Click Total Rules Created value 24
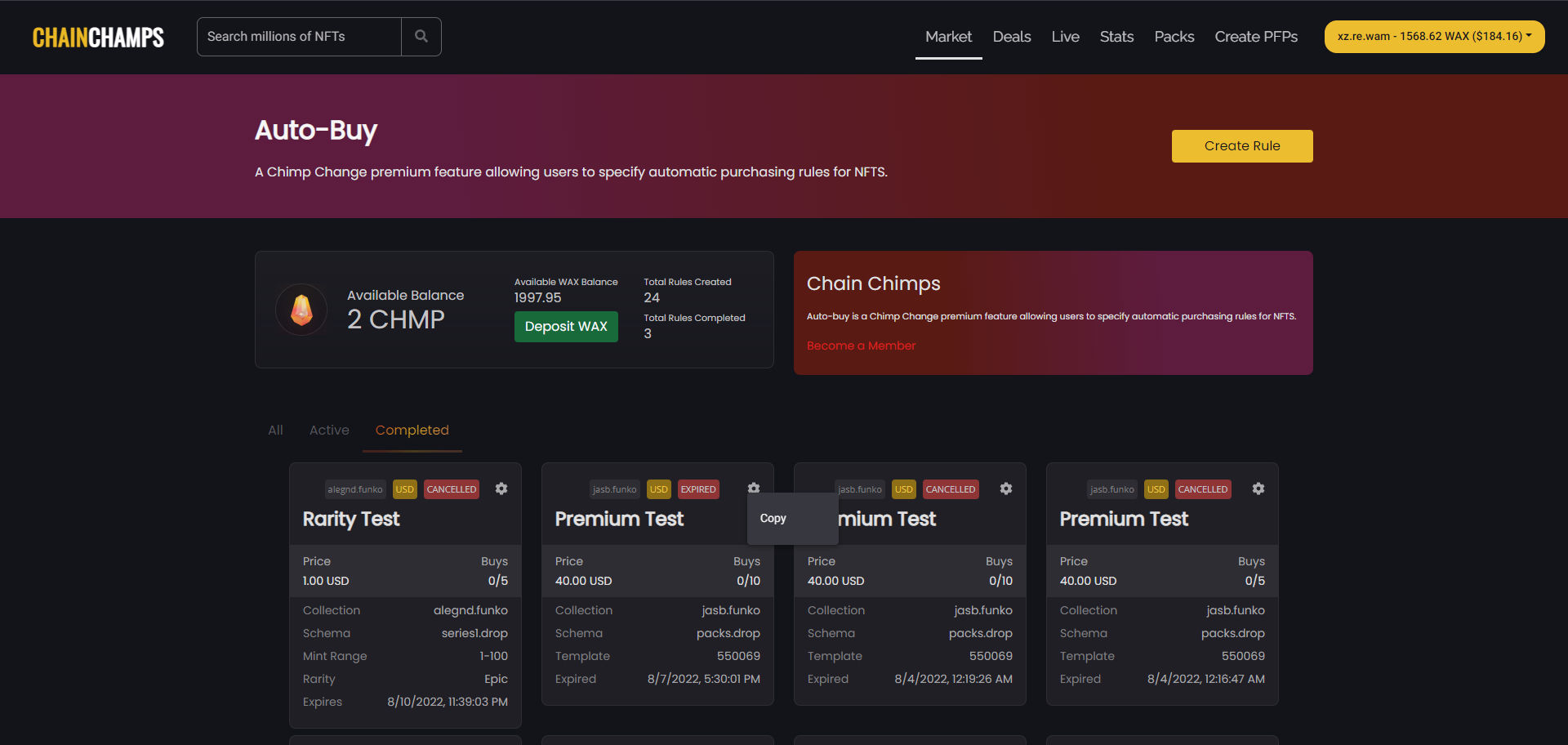The image size is (1568, 745). point(652,298)
